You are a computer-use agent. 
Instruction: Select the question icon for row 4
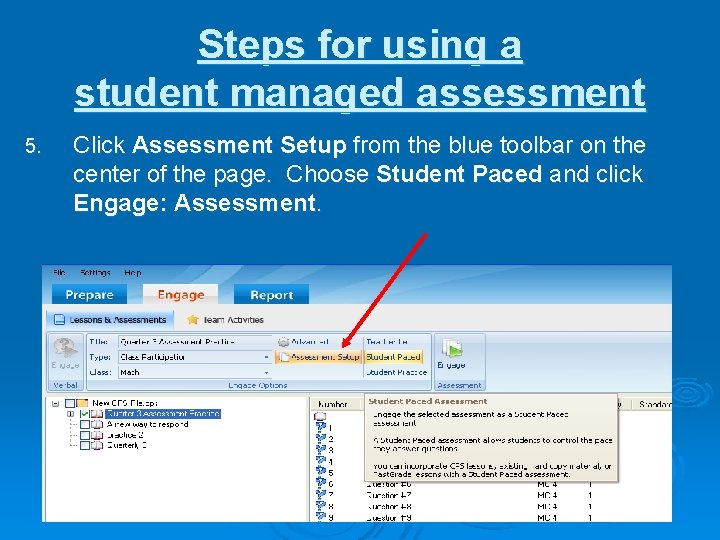(321, 461)
